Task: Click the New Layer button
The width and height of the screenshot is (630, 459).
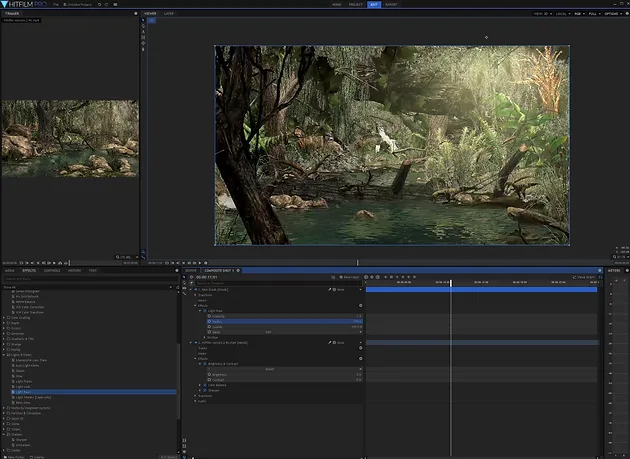Action: coord(349,277)
